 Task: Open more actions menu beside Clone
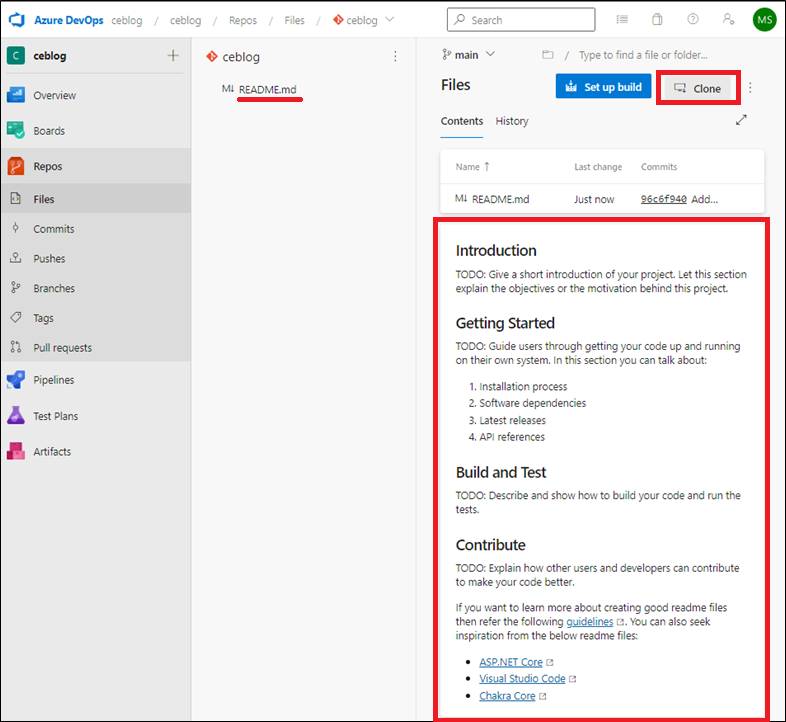750,88
